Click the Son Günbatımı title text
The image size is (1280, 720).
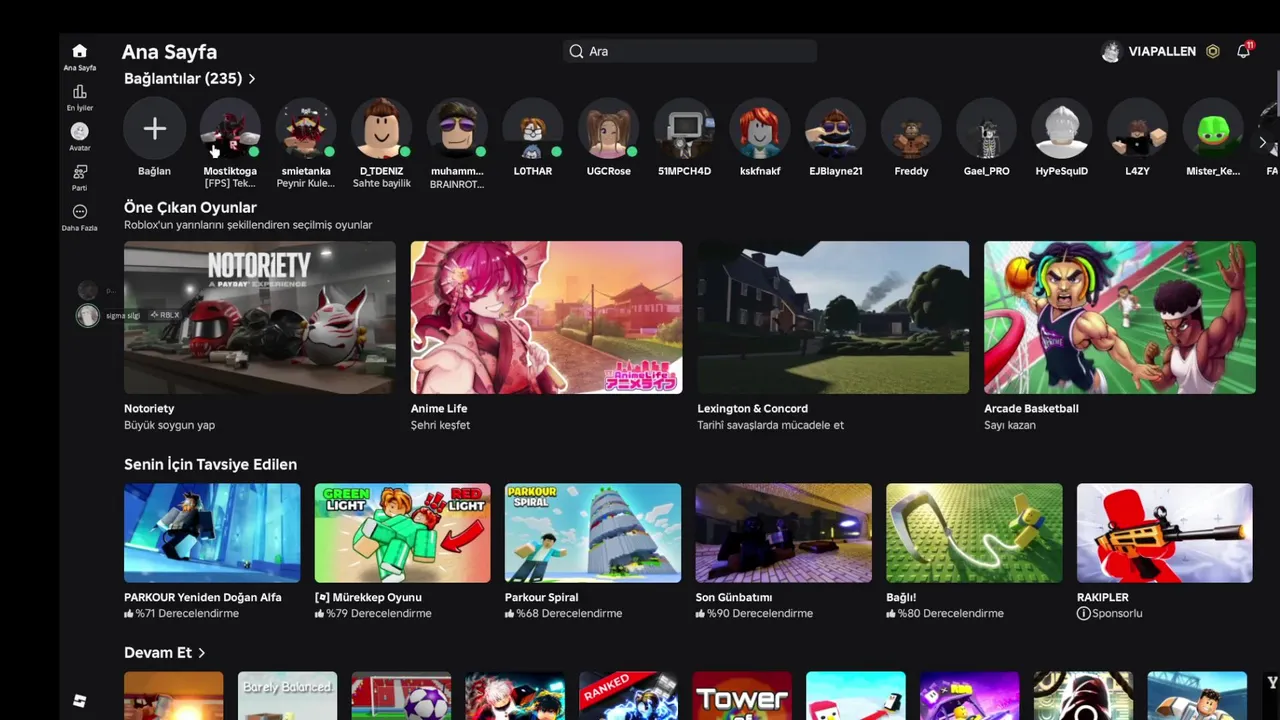tap(734, 597)
